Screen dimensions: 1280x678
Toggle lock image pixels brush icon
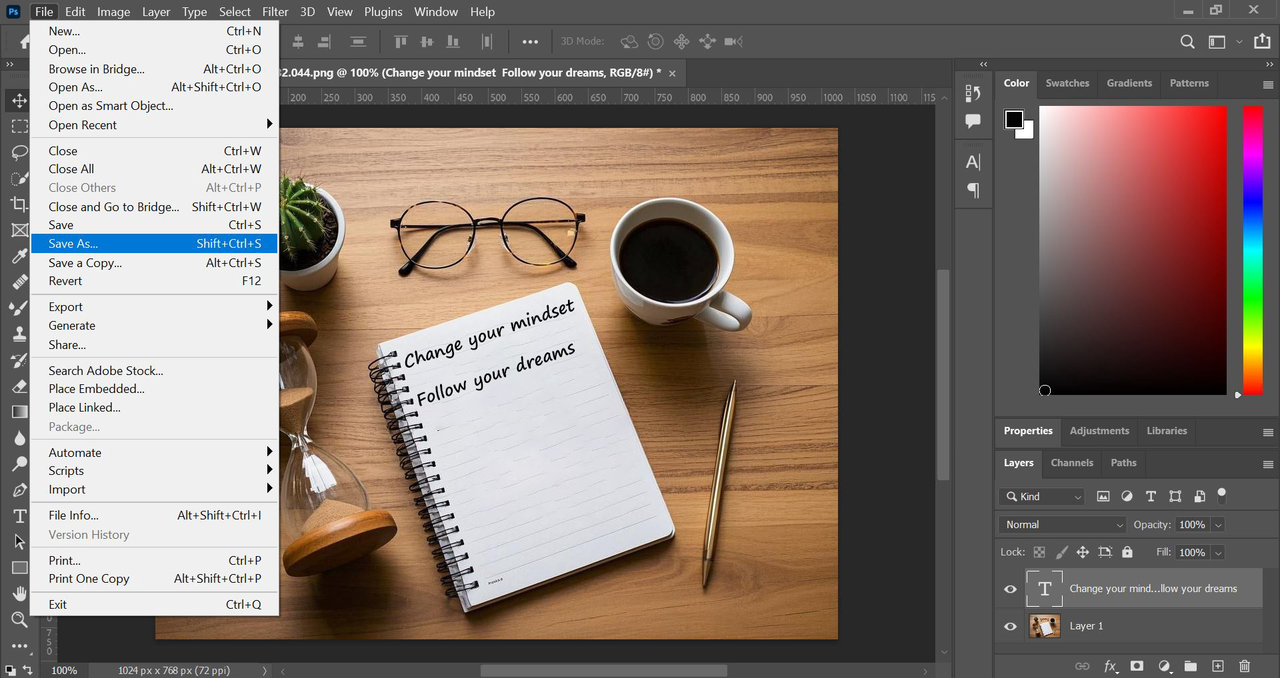1061,552
